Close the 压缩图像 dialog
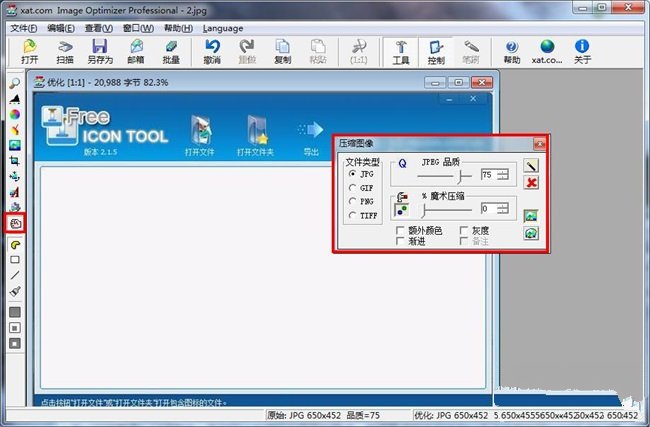 (x=539, y=144)
